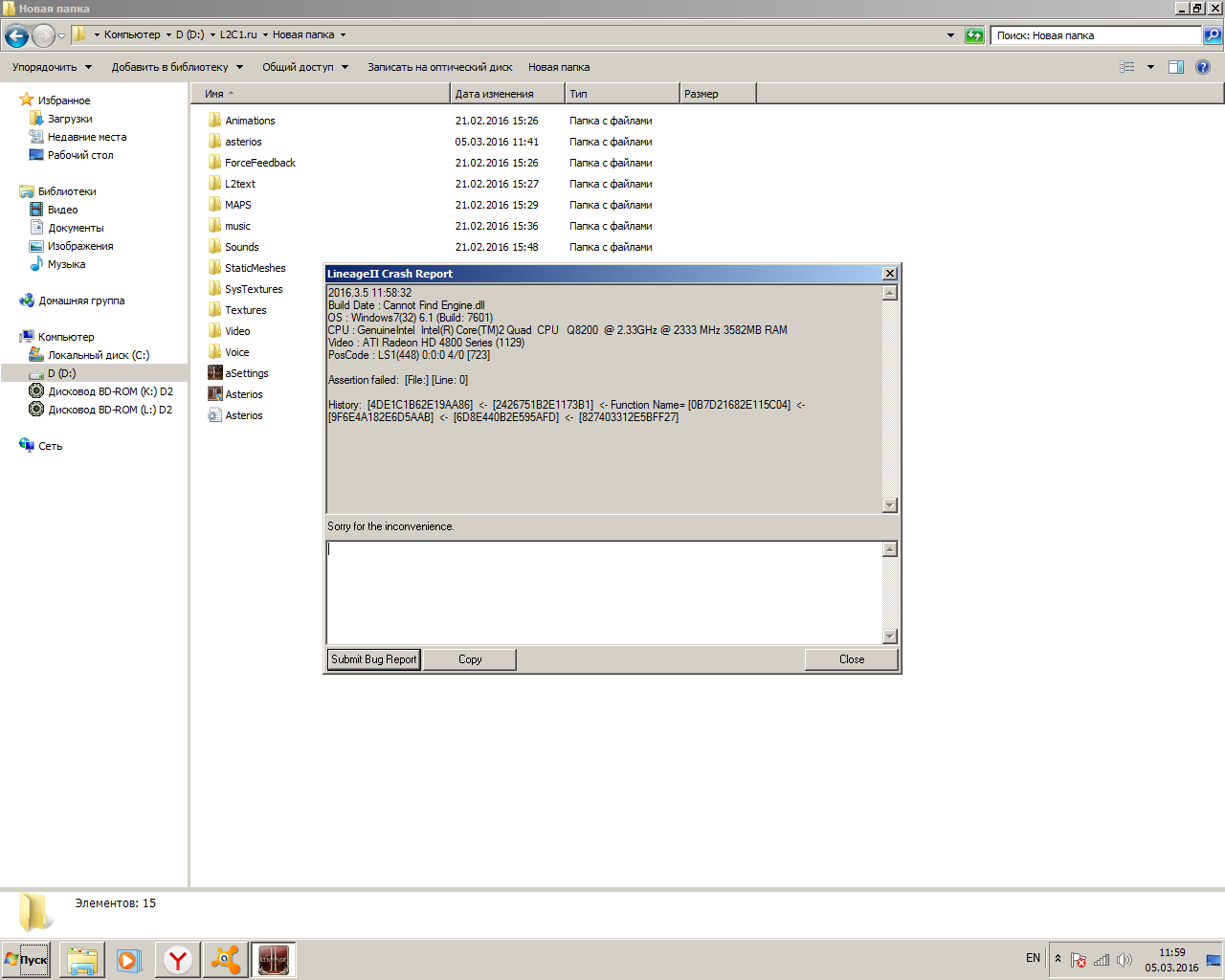
Task: Open Недавние места in navigation pane
Action: click(87, 137)
